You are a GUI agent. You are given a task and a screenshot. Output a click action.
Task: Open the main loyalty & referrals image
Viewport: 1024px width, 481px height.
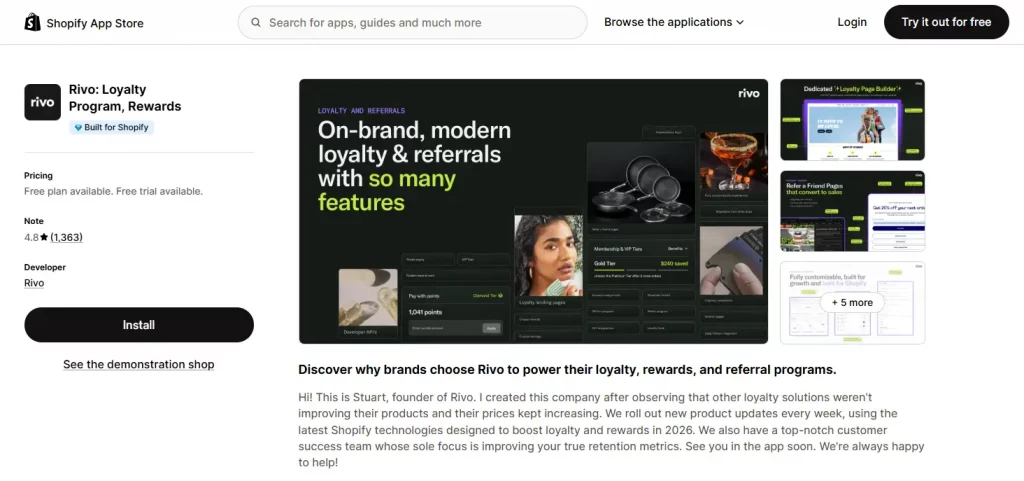click(534, 211)
